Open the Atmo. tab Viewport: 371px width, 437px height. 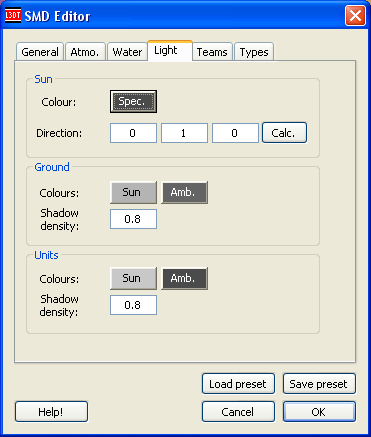[x=85, y=52]
